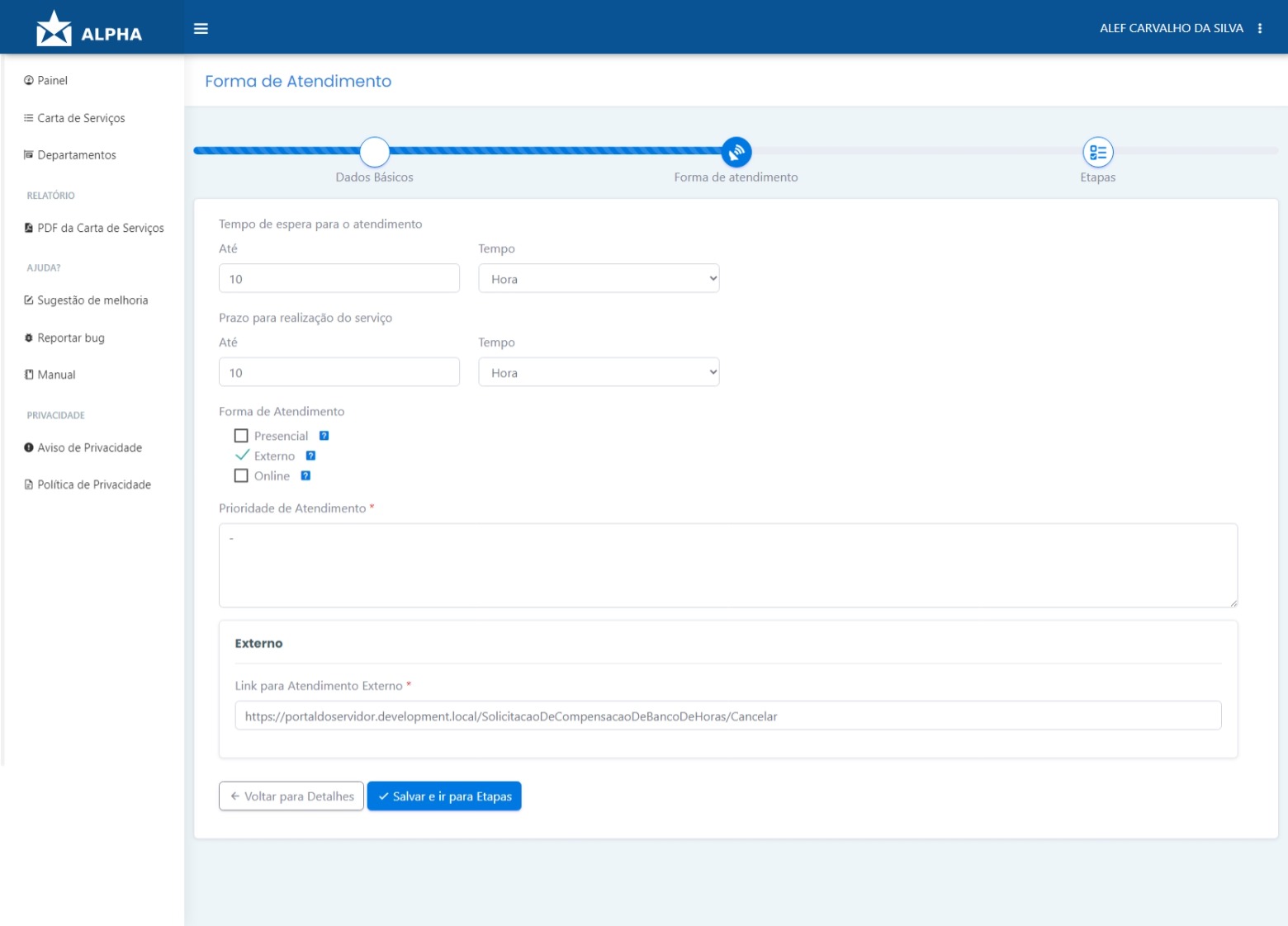The image size is (1288, 926).
Task: Click the Carta de Serviços list icon
Action: tap(29, 118)
